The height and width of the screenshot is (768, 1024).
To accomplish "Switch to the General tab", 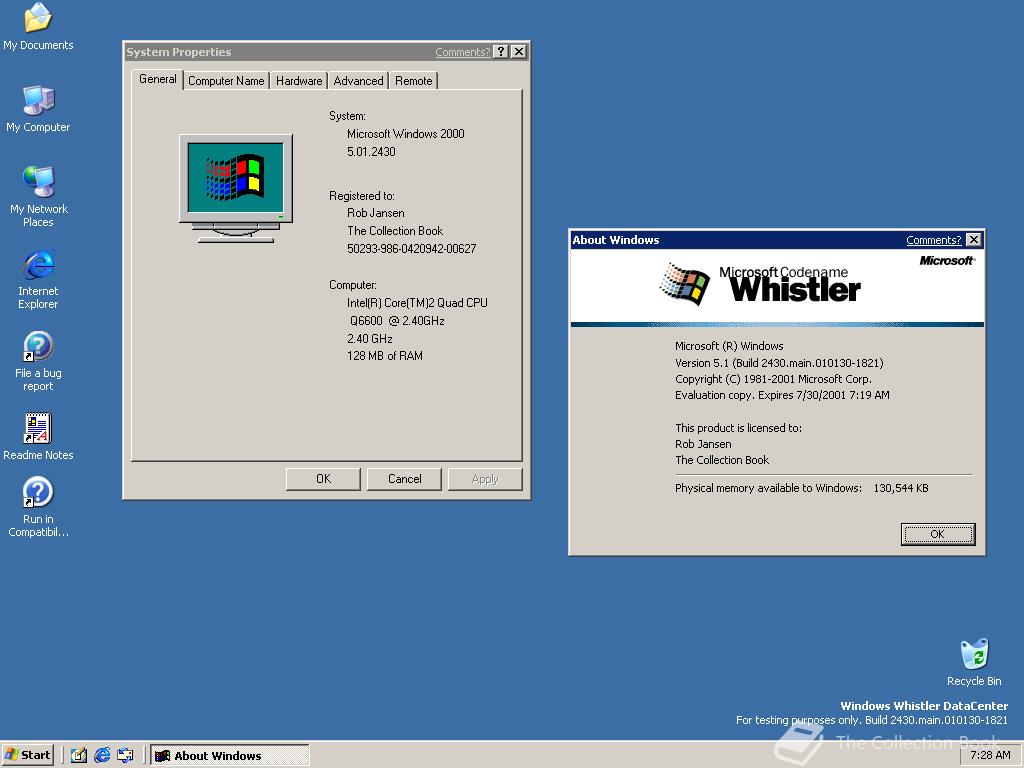I will point(157,79).
